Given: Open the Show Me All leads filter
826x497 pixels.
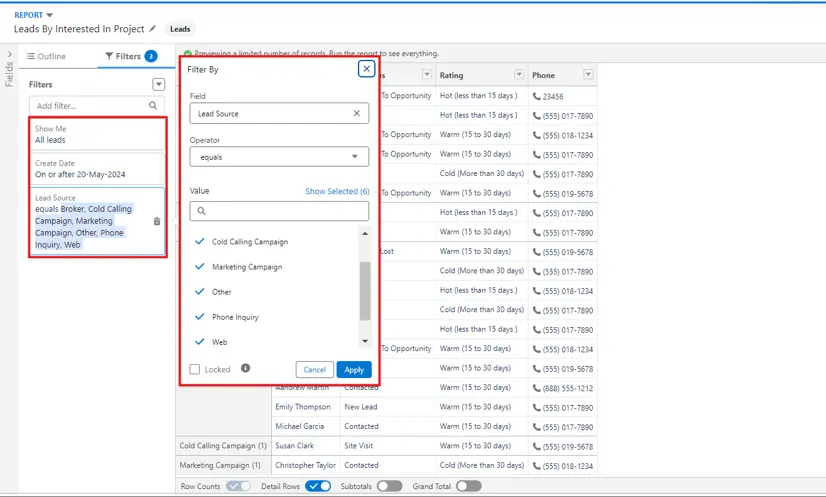Looking at the screenshot, I should 97,134.
